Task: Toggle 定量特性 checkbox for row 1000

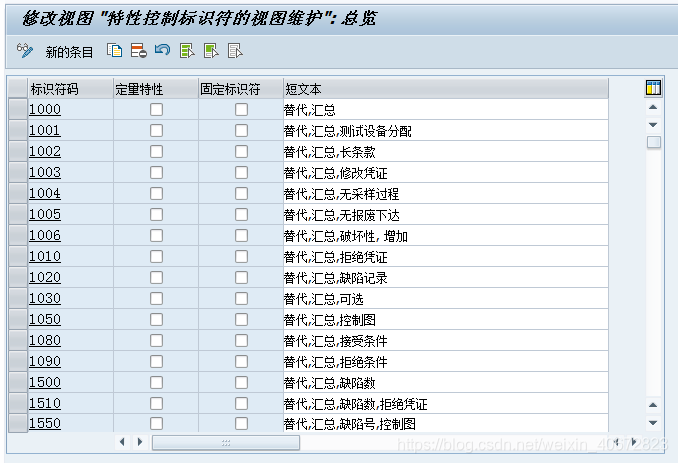Action: (157, 109)
